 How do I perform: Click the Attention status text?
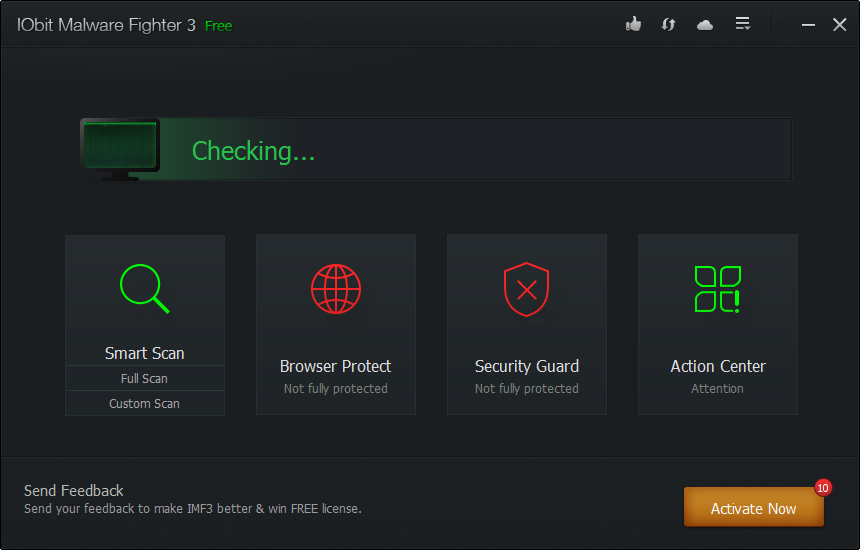[x=717, y=389]
